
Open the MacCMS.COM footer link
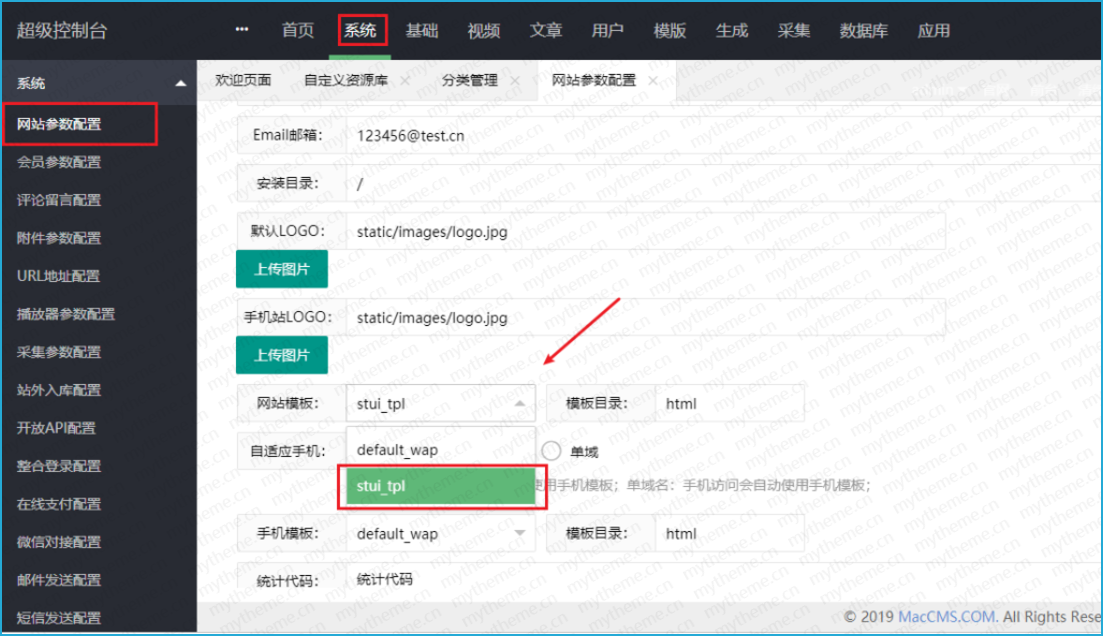(946, 617)
